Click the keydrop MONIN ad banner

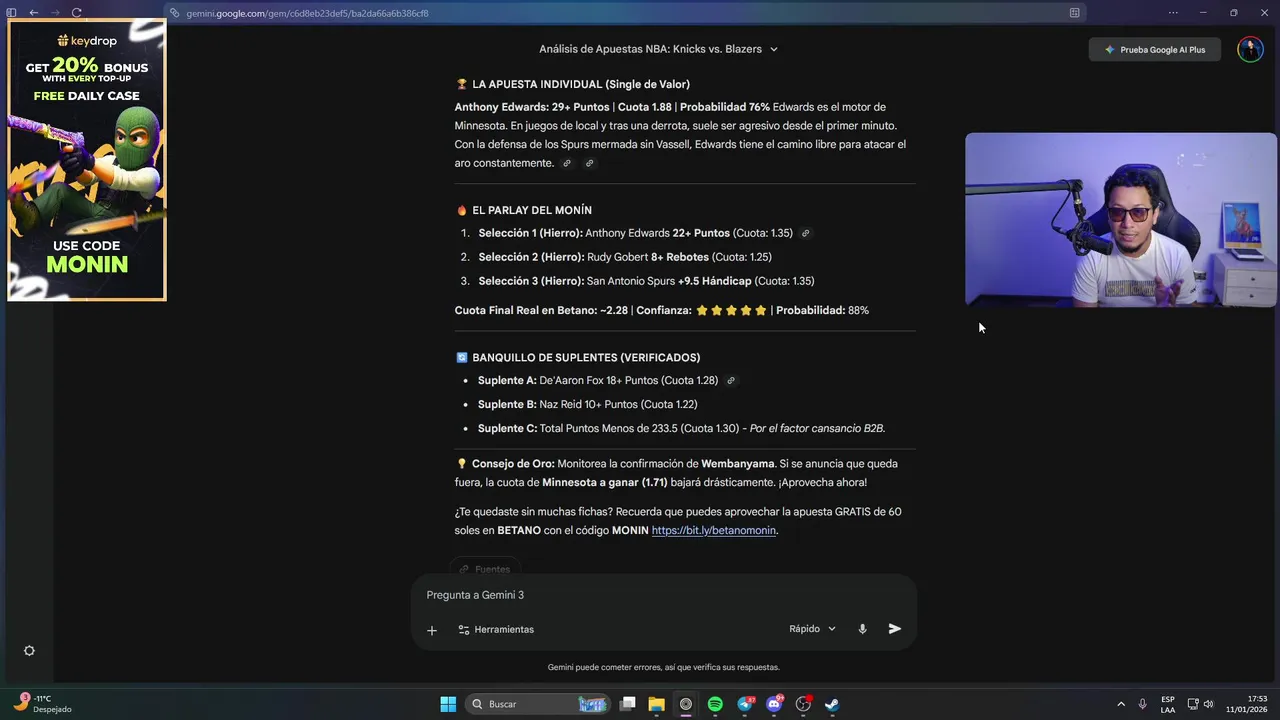pyautogui.click(x=87, y=160)
